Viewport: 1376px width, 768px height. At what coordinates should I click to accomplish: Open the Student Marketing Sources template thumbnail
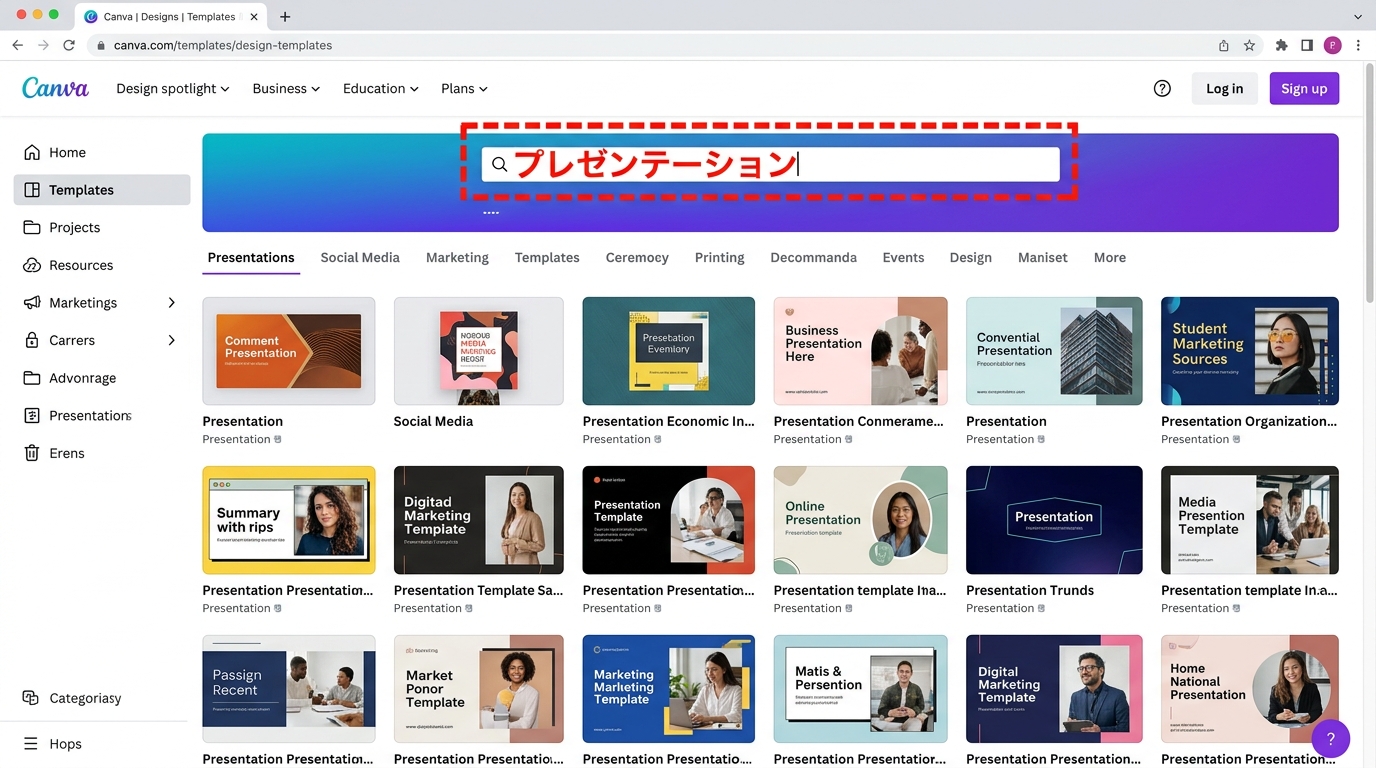click(x=1249, y=351)
